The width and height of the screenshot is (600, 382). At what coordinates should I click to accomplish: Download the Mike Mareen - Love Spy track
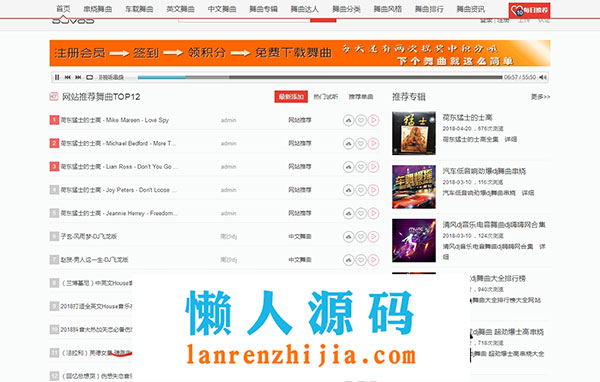[348, 120]
